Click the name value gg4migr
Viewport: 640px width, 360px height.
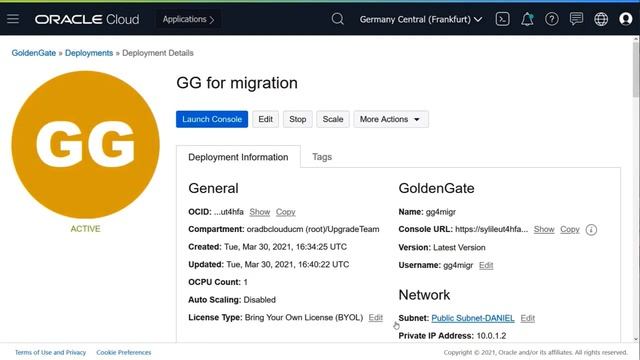tap(441, 212)
